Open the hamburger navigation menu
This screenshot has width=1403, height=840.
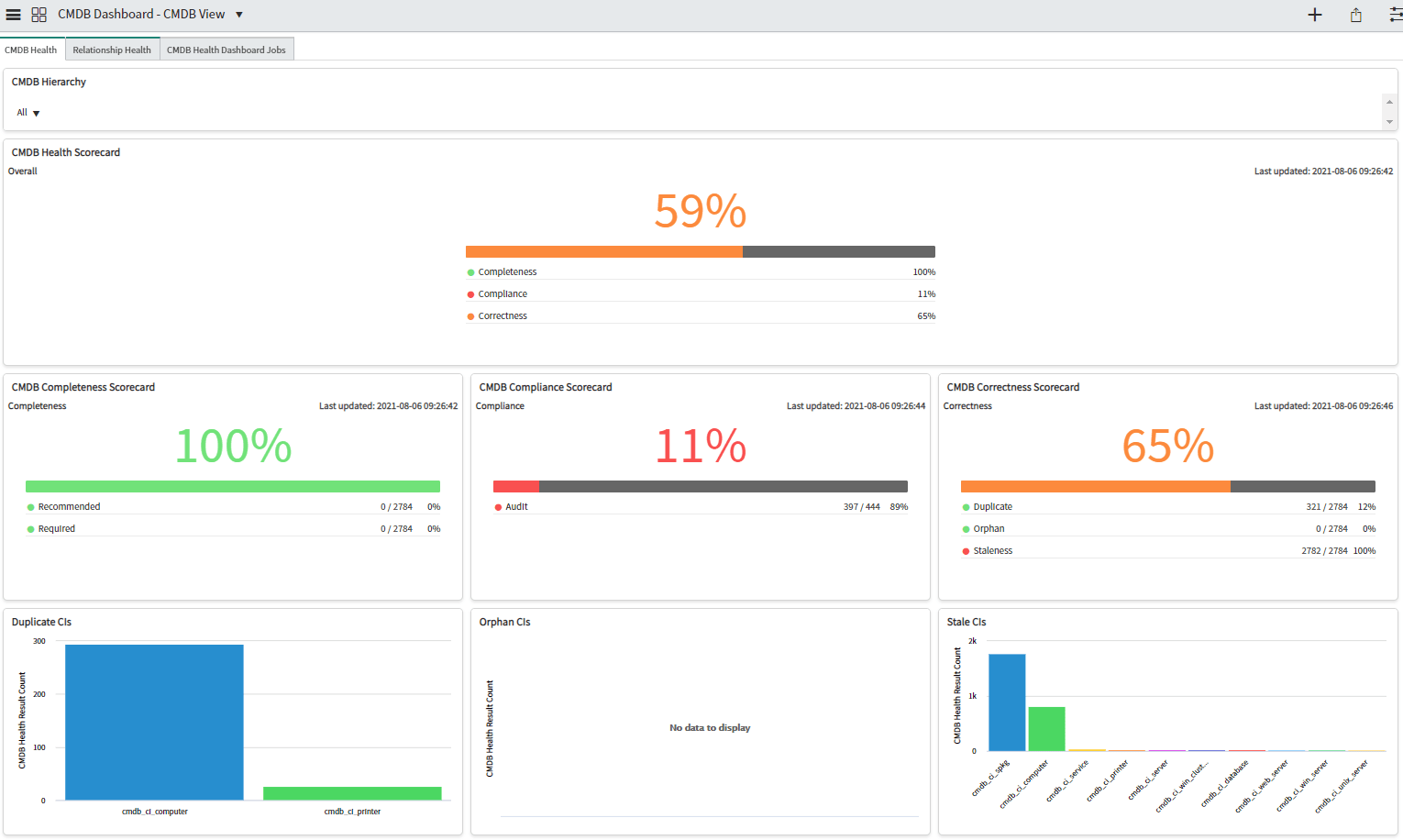pyautogui.click(x=13, y=15)
